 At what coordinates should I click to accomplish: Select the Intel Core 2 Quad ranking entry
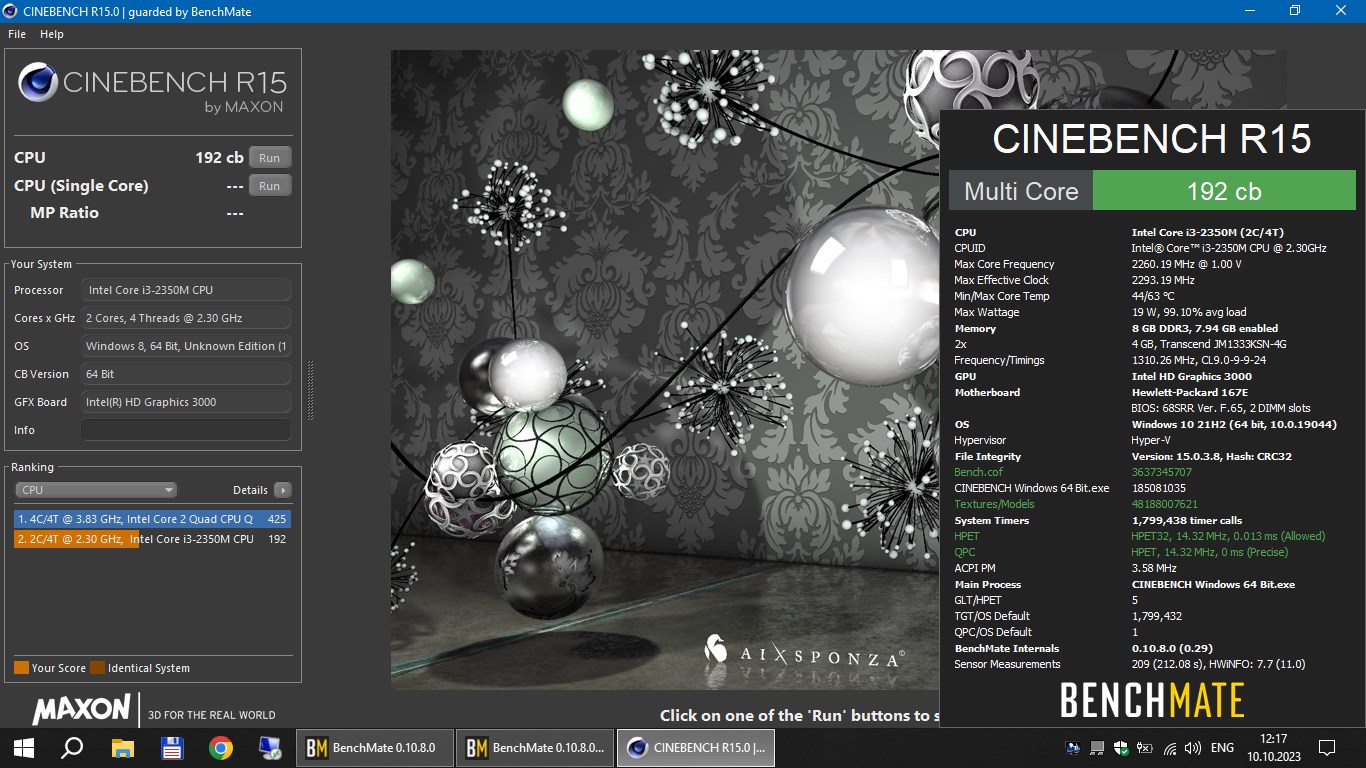click(x=152, y=519)
